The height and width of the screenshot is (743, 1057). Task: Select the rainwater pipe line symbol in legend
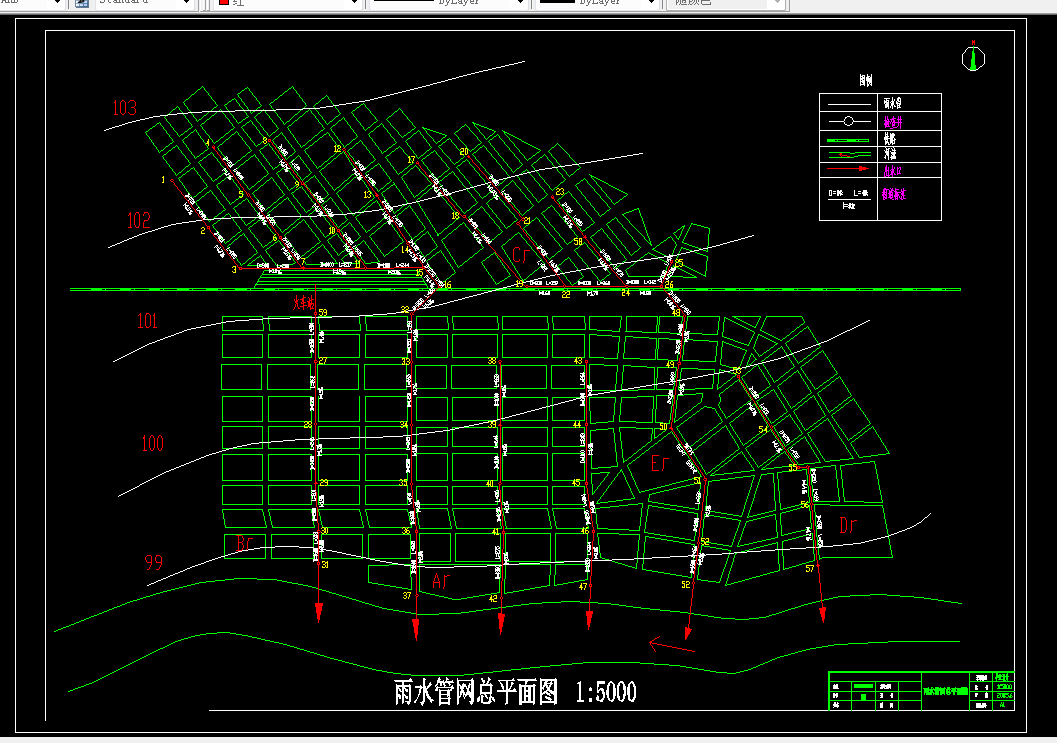849,104
